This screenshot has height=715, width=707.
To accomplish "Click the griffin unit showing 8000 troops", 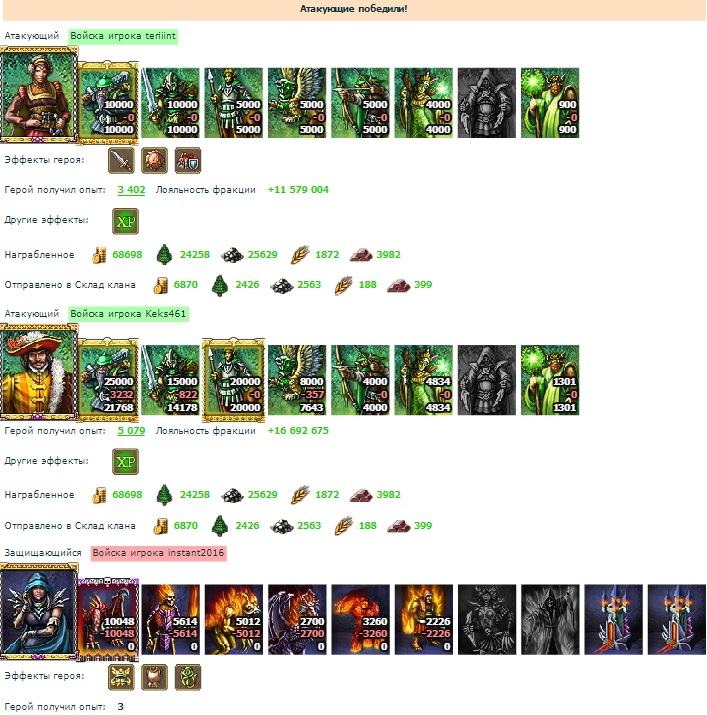I will 297,380.
